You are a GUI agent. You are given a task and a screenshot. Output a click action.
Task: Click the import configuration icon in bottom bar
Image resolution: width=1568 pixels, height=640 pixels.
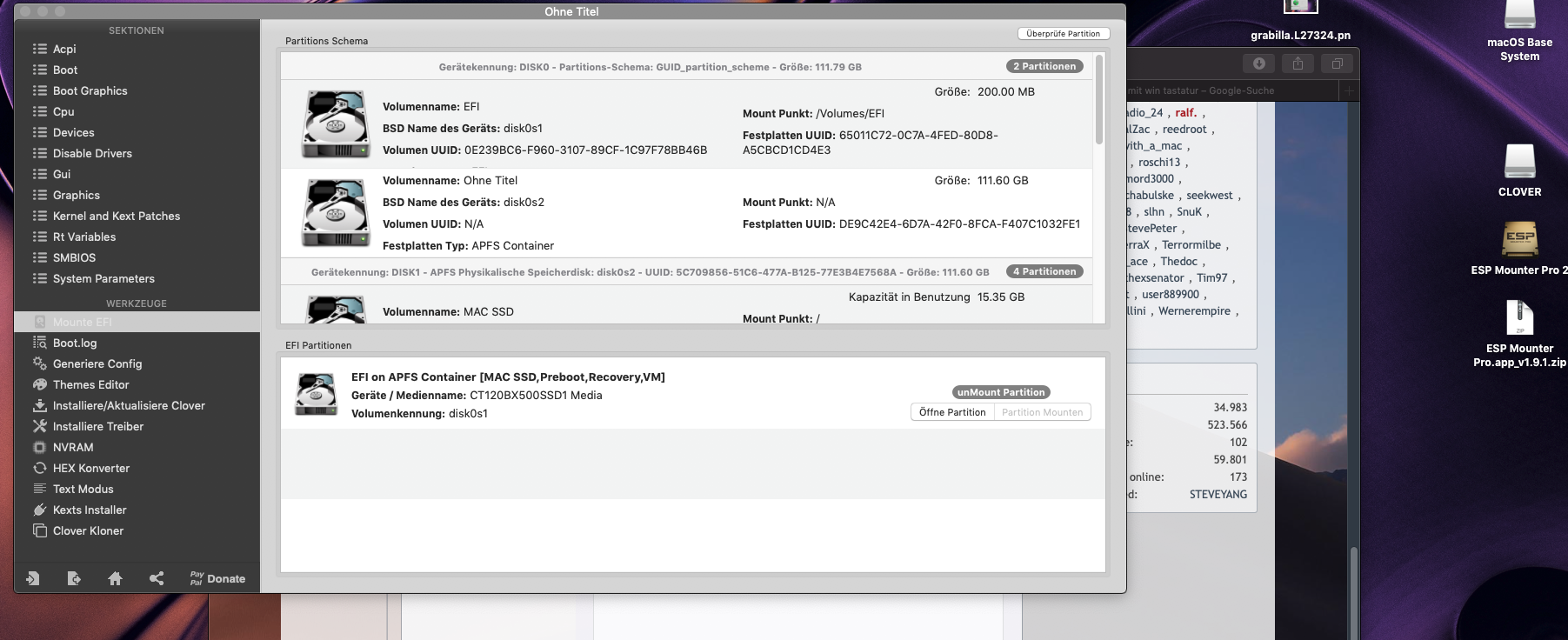coord(33,578)
